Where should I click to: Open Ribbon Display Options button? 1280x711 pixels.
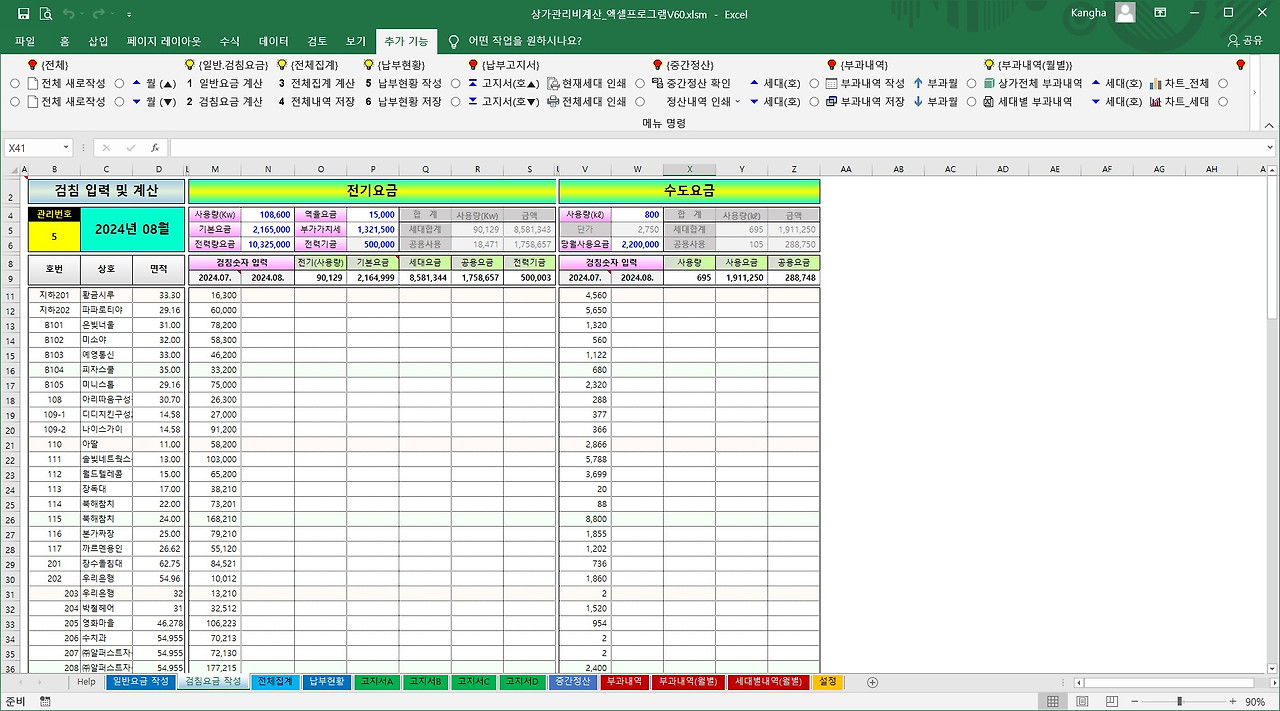[1160, 14]
